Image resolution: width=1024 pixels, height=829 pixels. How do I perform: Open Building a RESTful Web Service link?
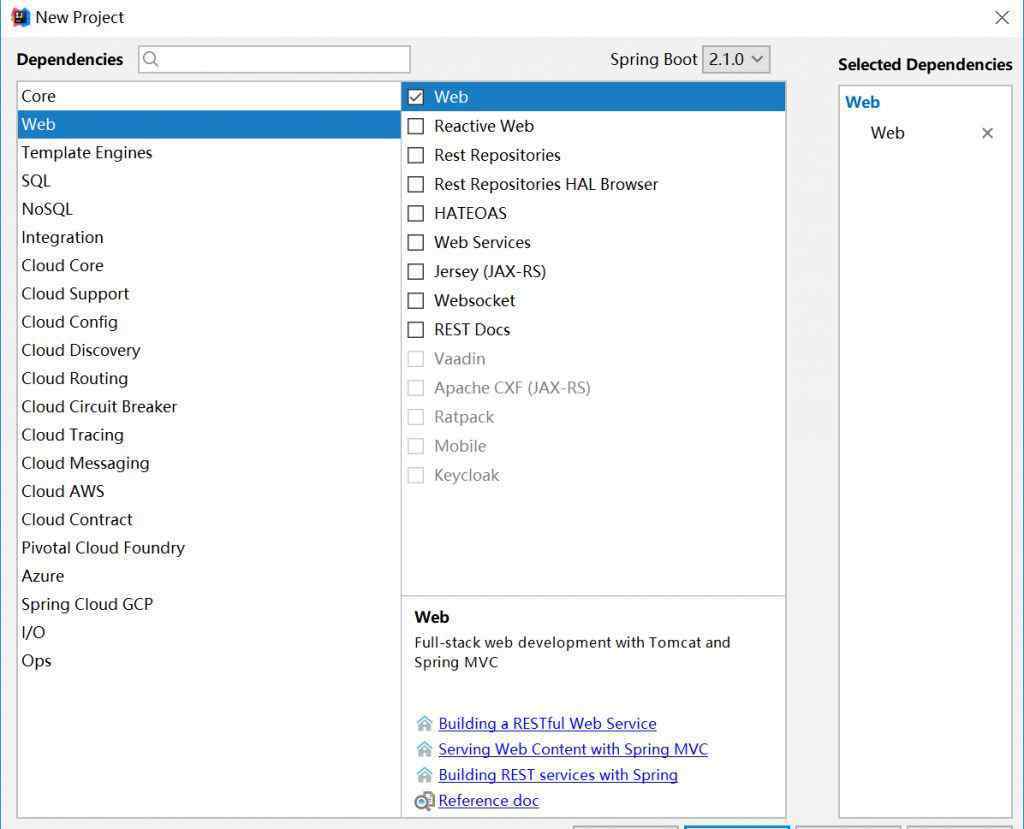click(547, 724)
